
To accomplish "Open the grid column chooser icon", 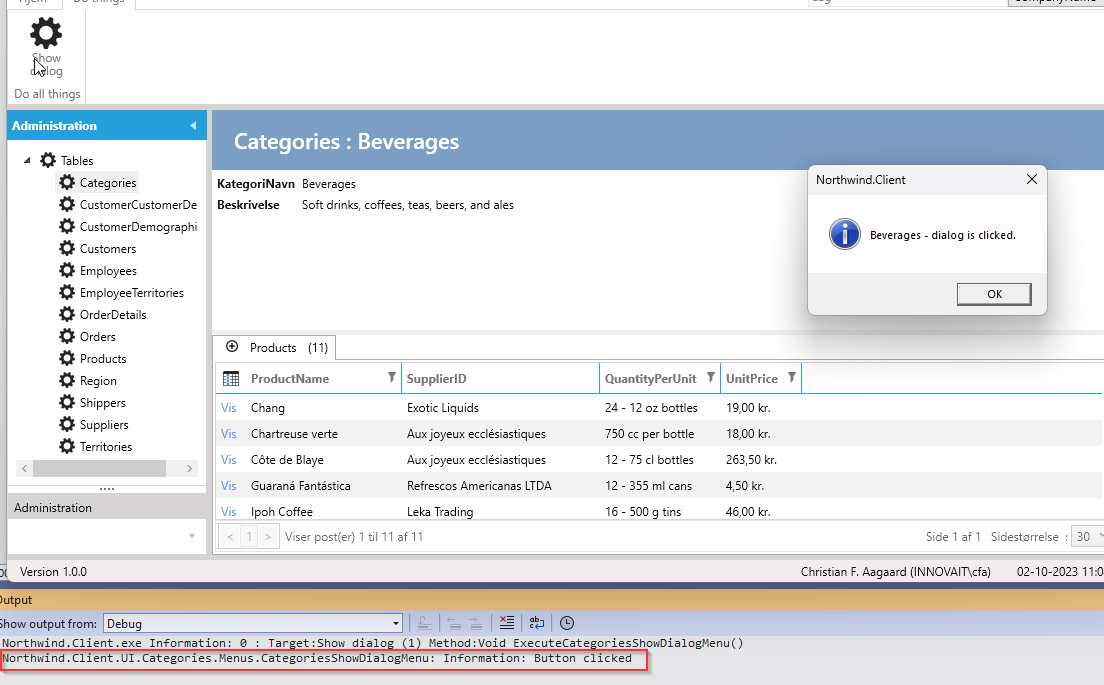I will [230, 379].
